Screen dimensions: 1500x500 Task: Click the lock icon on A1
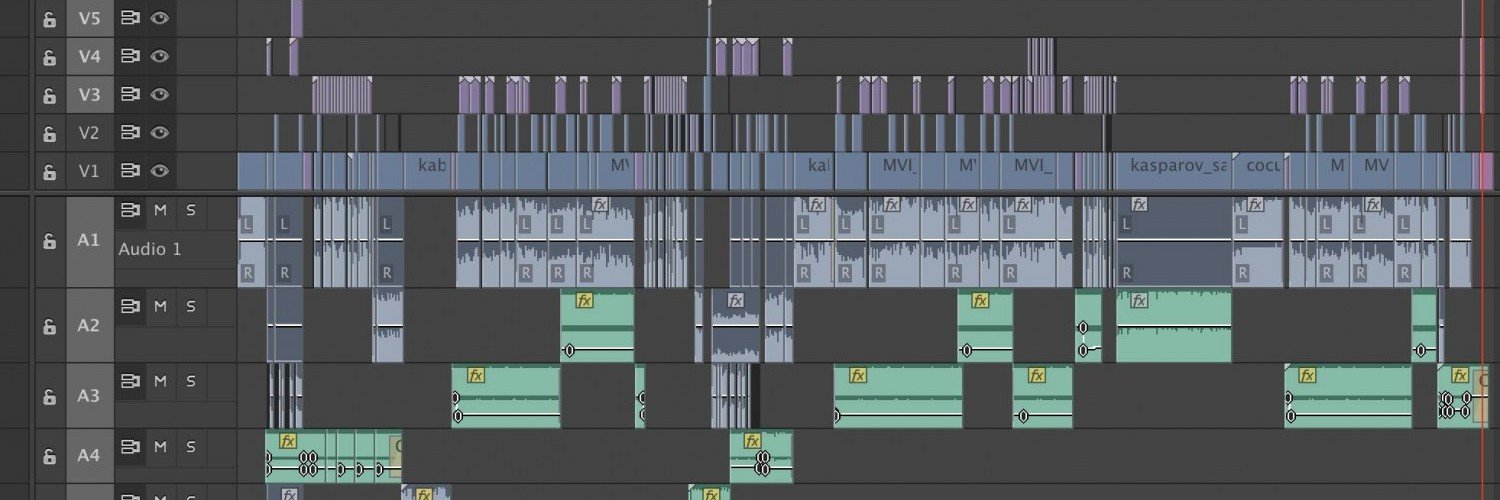coord(49,242)
